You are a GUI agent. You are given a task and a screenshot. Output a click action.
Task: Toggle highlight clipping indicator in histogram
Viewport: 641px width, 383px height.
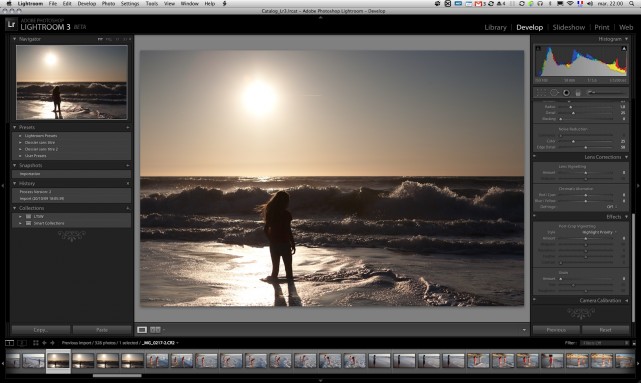coord(624,48)
